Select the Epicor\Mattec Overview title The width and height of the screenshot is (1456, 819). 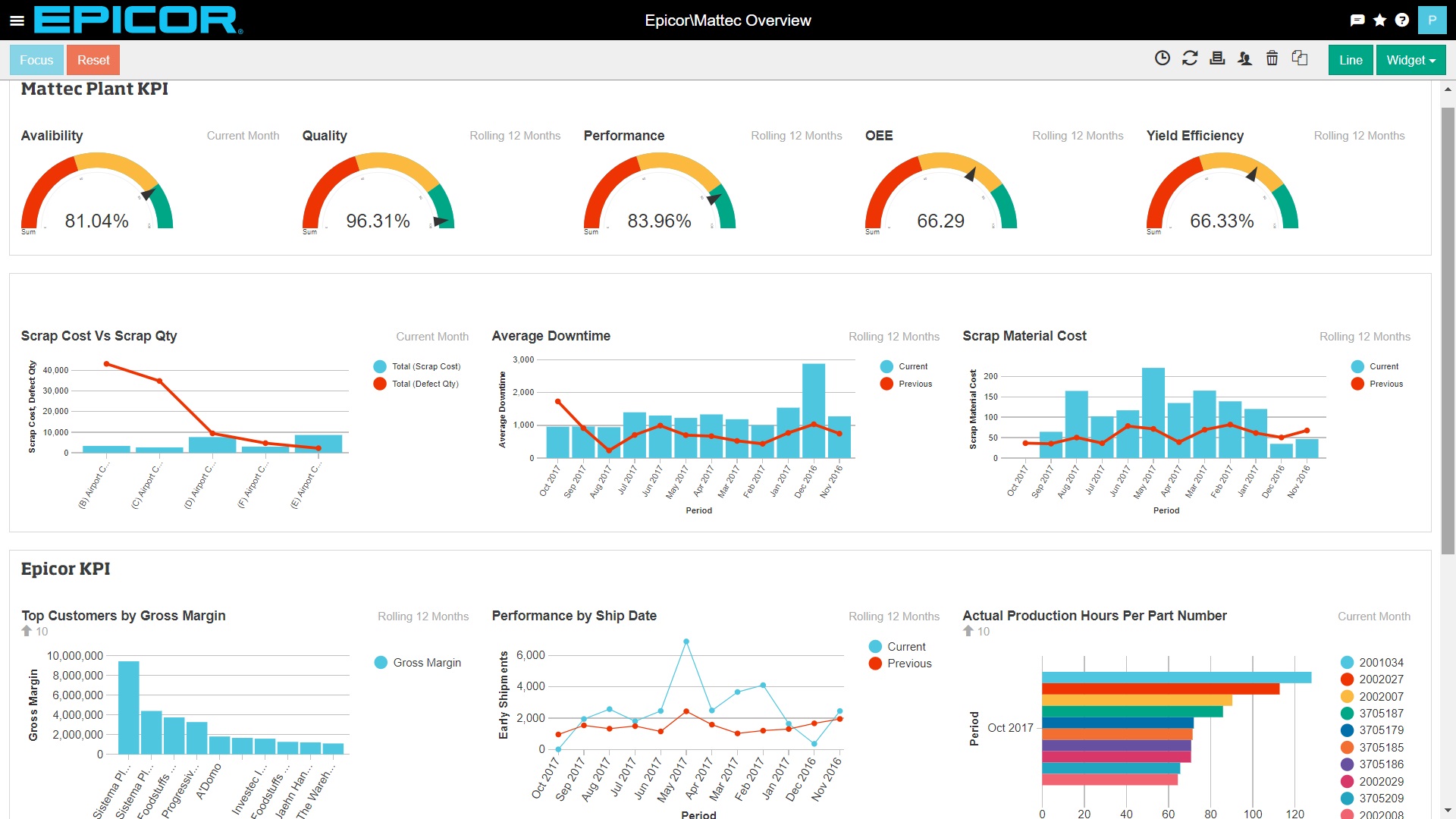(727, 20)
